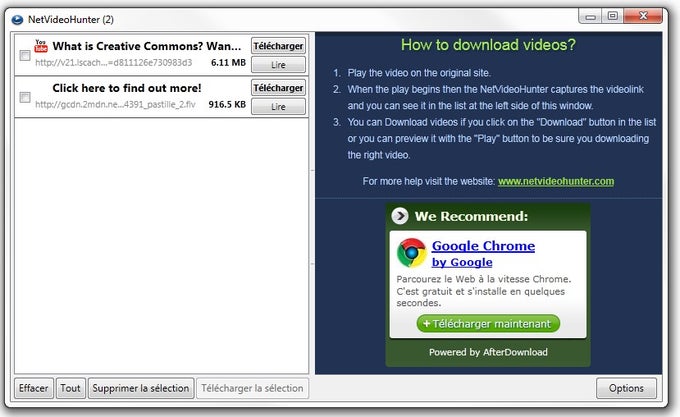The image size is (680, 417).
Task: Click Télécharger la sélection button
Action: 252,388
